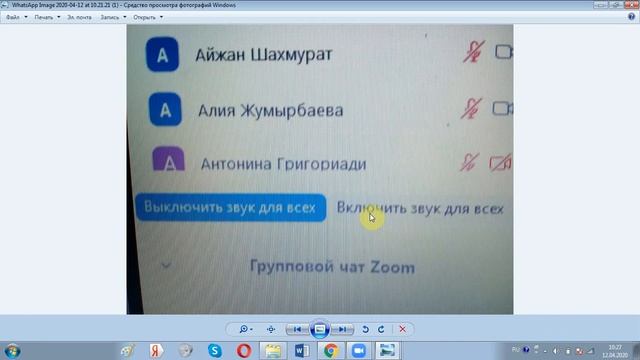The width and height of the screenshot is (640, 360).
Task: Expand the Открыть dropdown arrow
Action: coord(162,17)
